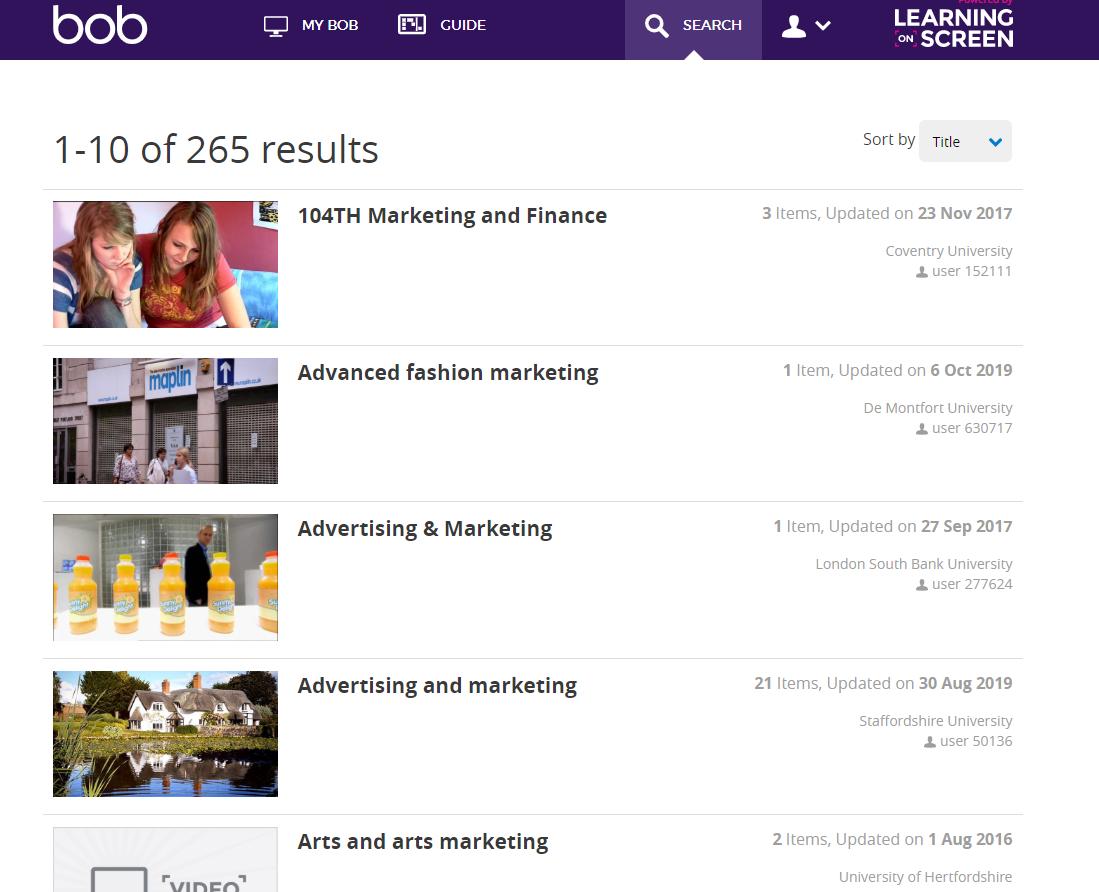Click the orange juice bottles thumbnail

click(165, 577)
